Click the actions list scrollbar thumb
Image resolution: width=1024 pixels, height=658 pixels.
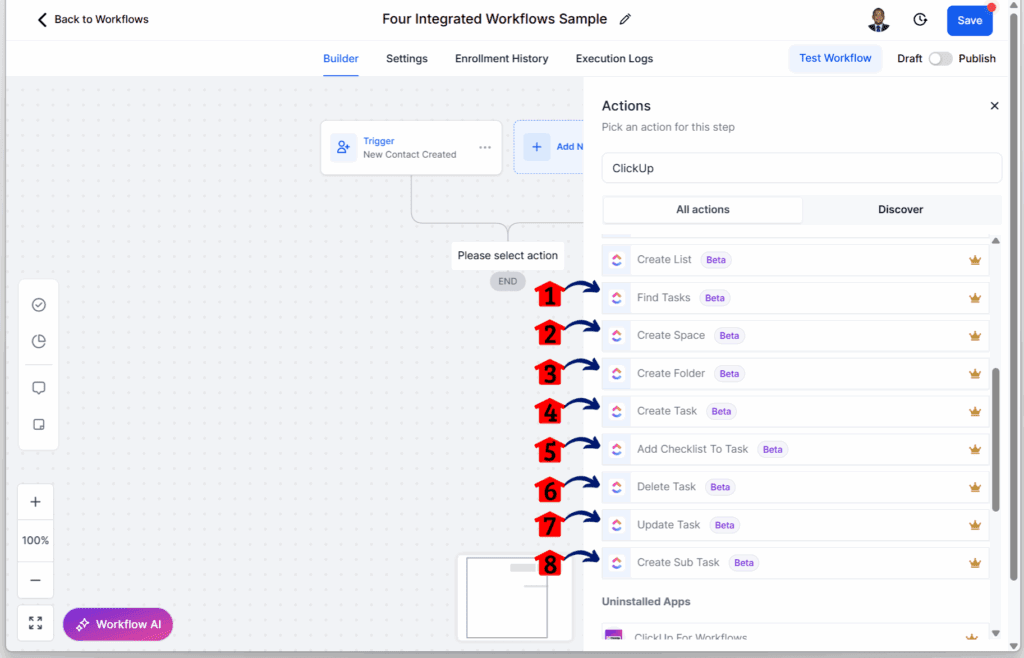click(x=996, y=439)
